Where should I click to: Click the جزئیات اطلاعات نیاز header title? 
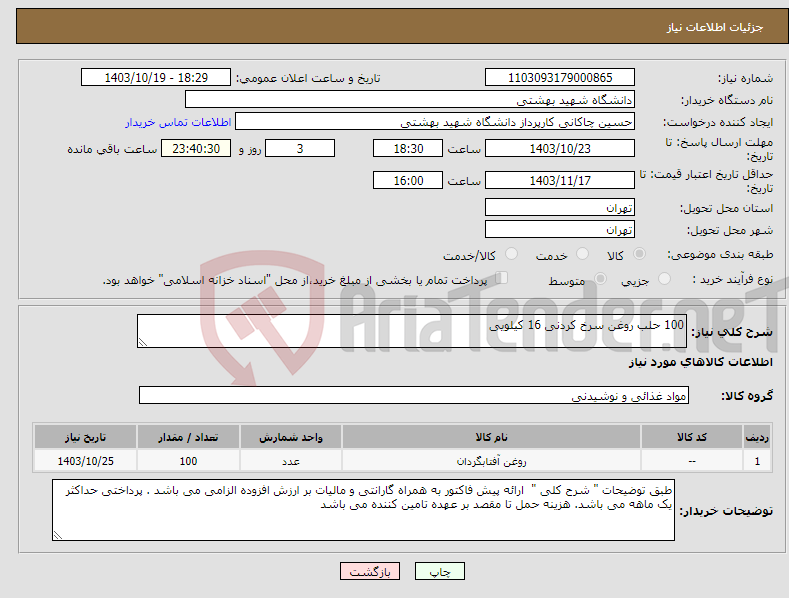[x=715, y=27]
